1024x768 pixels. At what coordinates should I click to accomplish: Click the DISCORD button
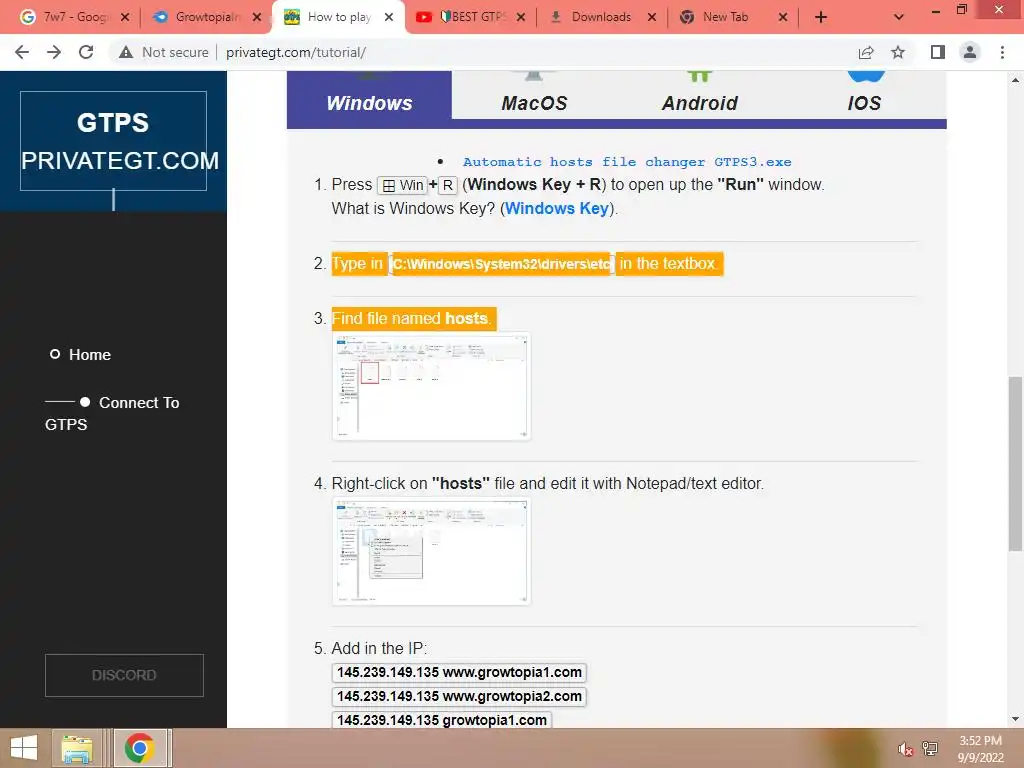point(124,675)
